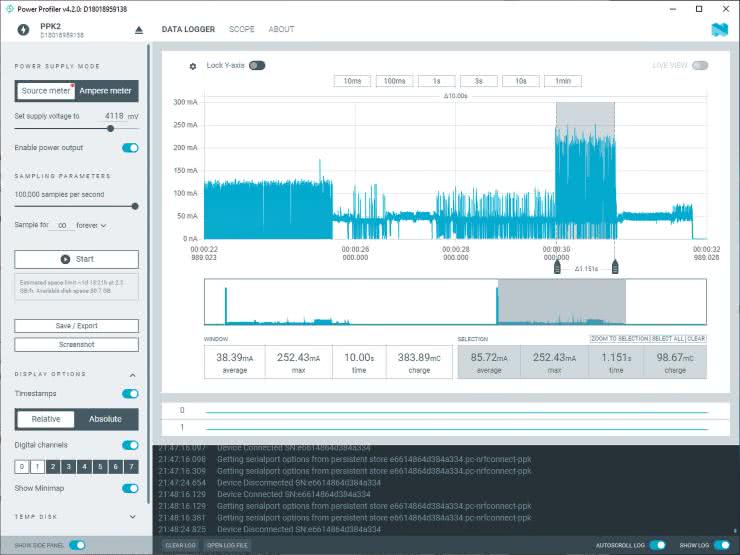Expand the Temp Disk section
Image resolution: width=740 pixels, height=555 pixels.
(133, 516)
